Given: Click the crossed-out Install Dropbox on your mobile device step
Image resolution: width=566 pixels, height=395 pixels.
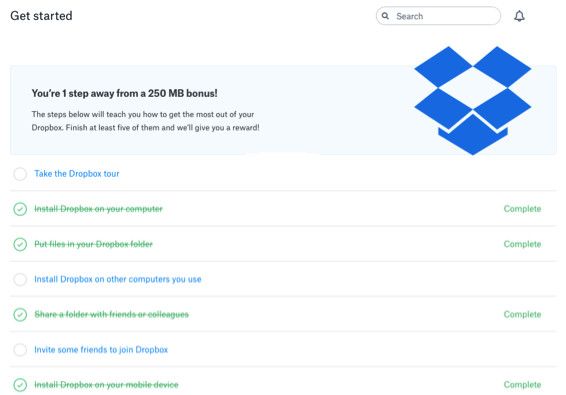Looking at the screenshot, I should 106,385.
